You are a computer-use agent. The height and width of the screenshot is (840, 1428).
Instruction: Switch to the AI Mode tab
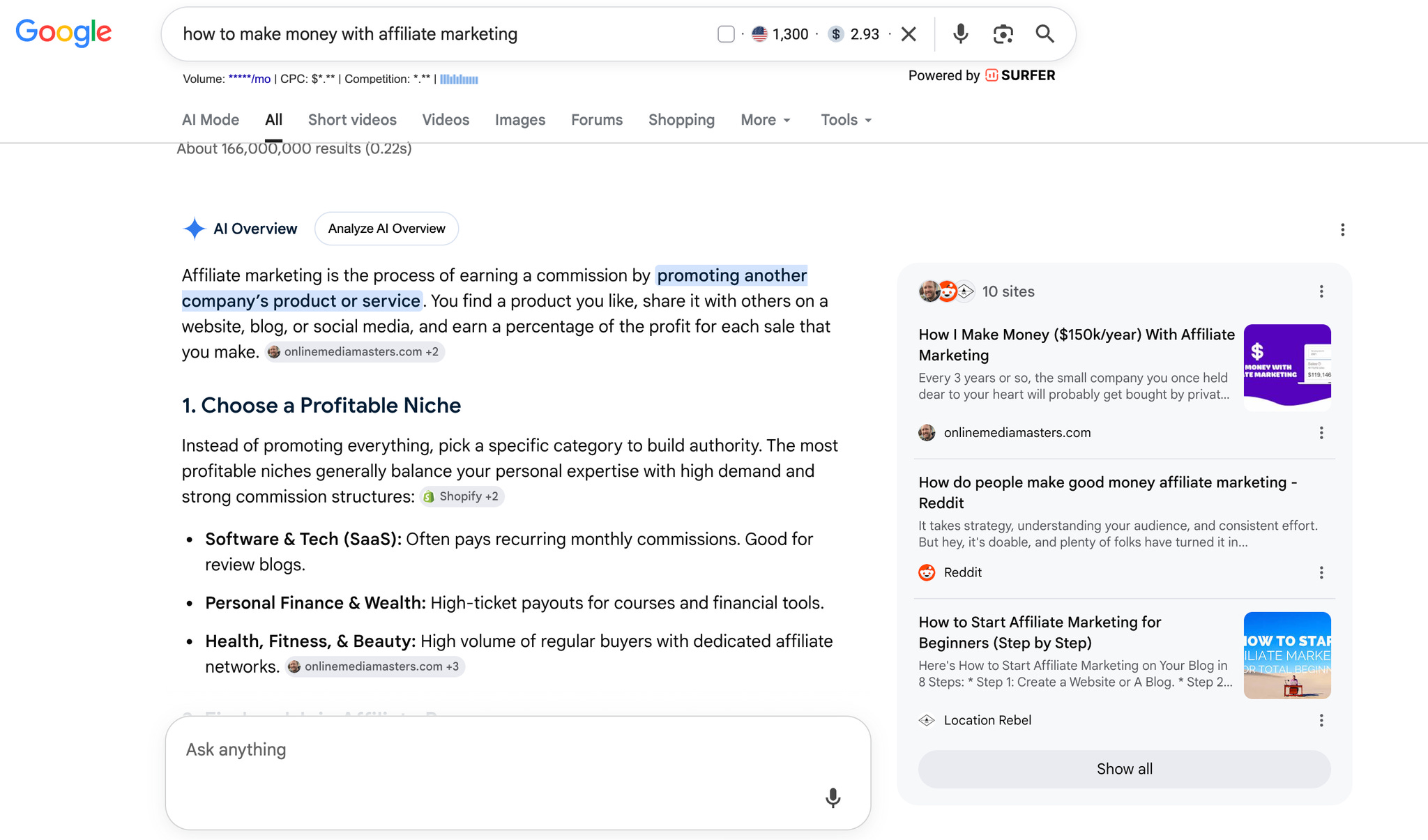(x=211, y=120)
